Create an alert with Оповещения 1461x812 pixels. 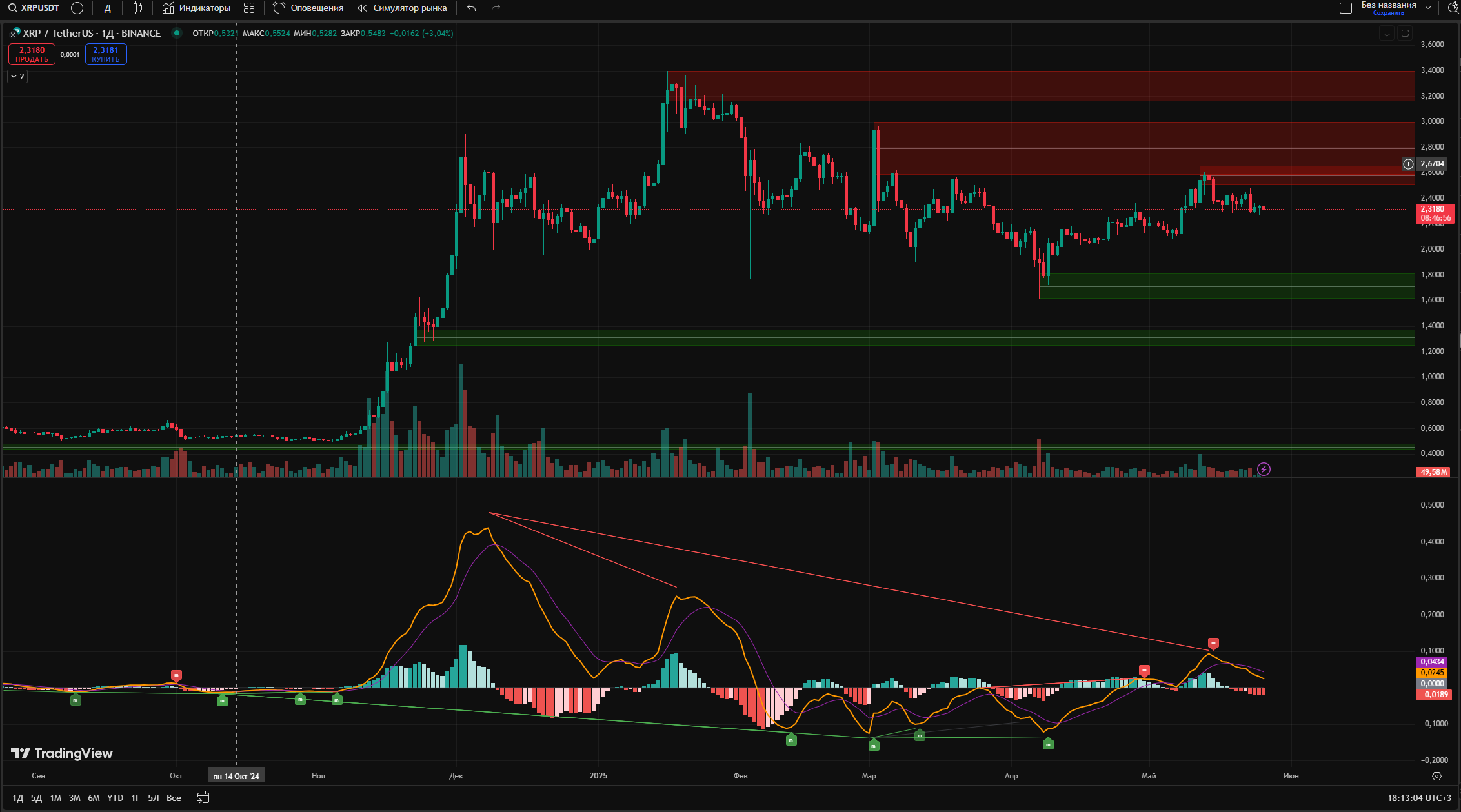[308, 8]
